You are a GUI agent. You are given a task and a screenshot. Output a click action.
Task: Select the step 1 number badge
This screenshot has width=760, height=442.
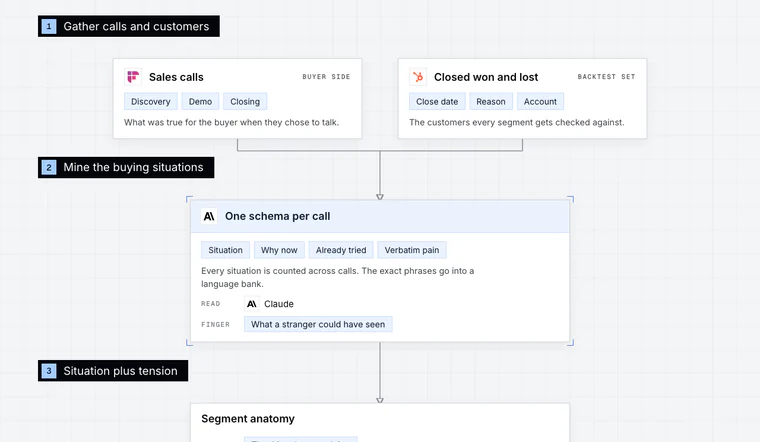point(49,26)
